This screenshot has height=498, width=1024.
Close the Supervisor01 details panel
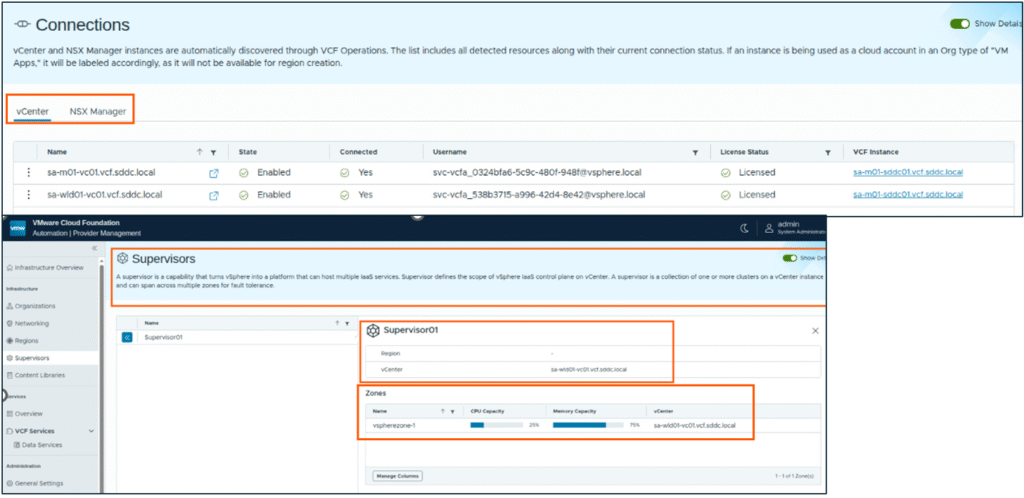[814, 330]
